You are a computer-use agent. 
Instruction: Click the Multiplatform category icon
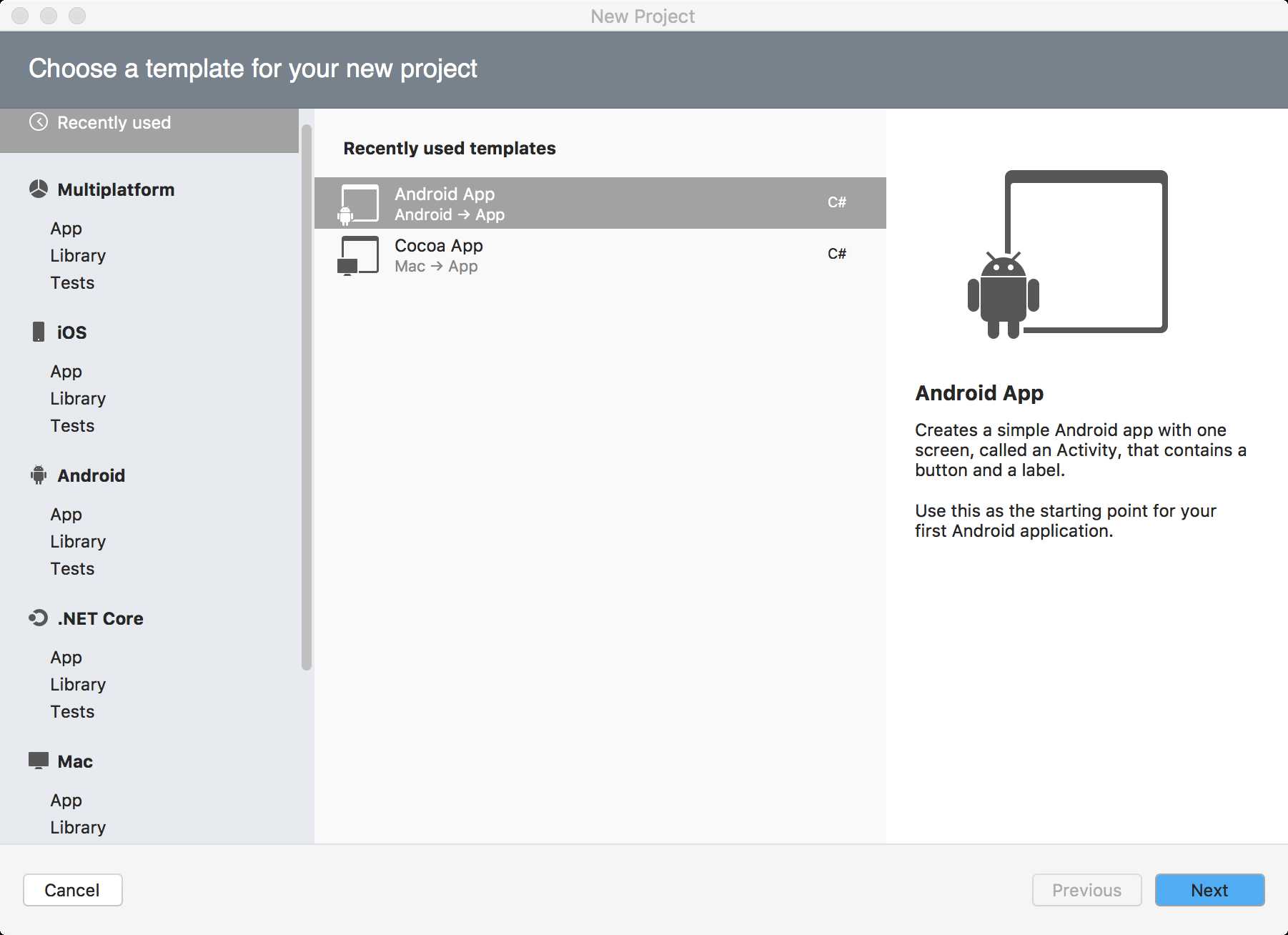pos(39,189)
